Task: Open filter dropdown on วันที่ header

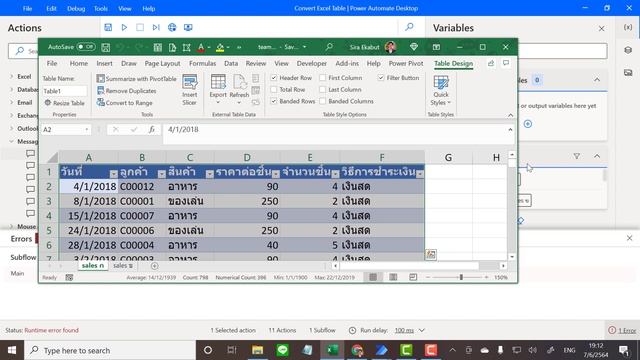Action: pyautogui.click(x=113, y=174)
